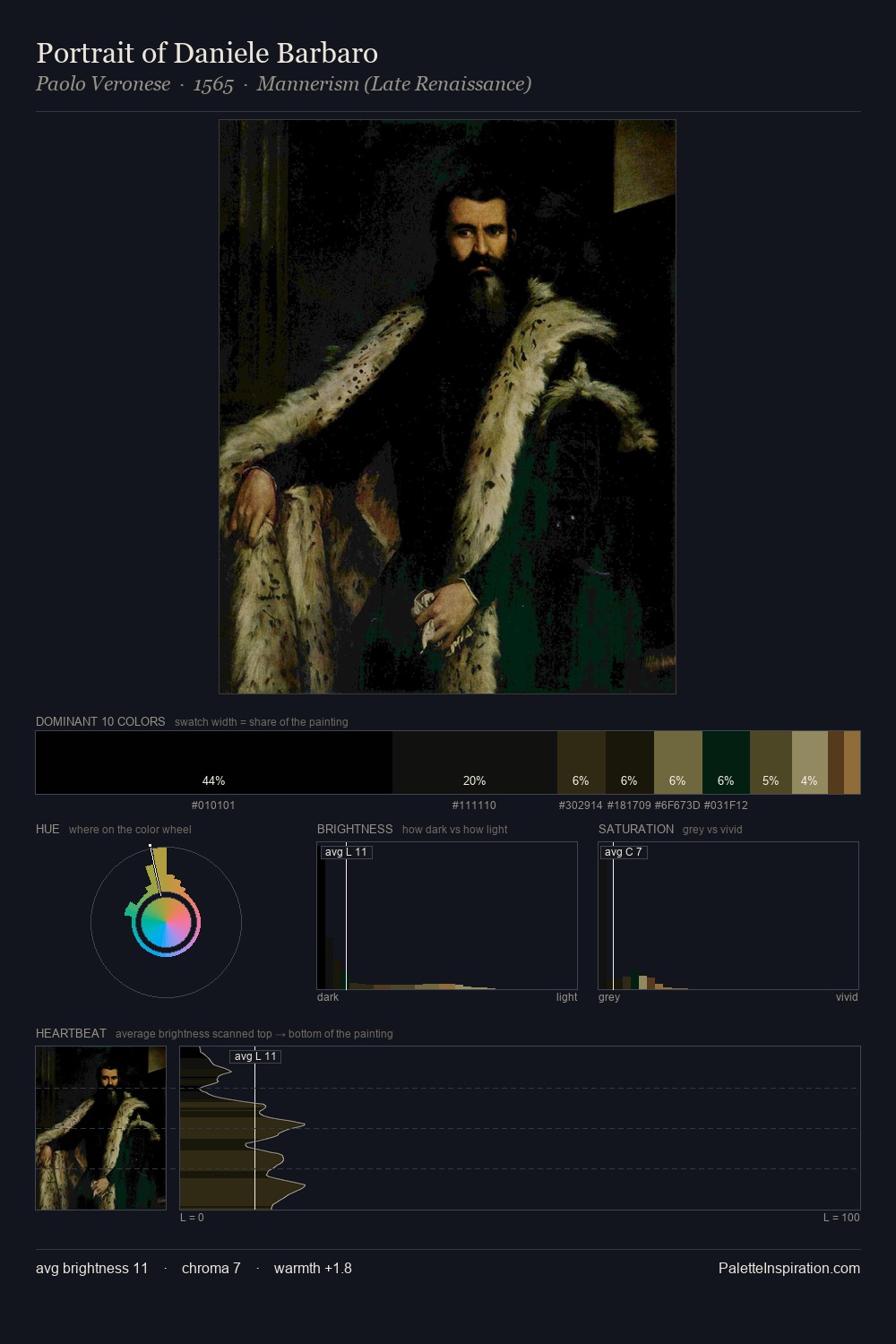The width and height of the screenshot is (896, 1344).
Task: Click the '#6F673D' hex code label
Action: click(x=677, y=805)
